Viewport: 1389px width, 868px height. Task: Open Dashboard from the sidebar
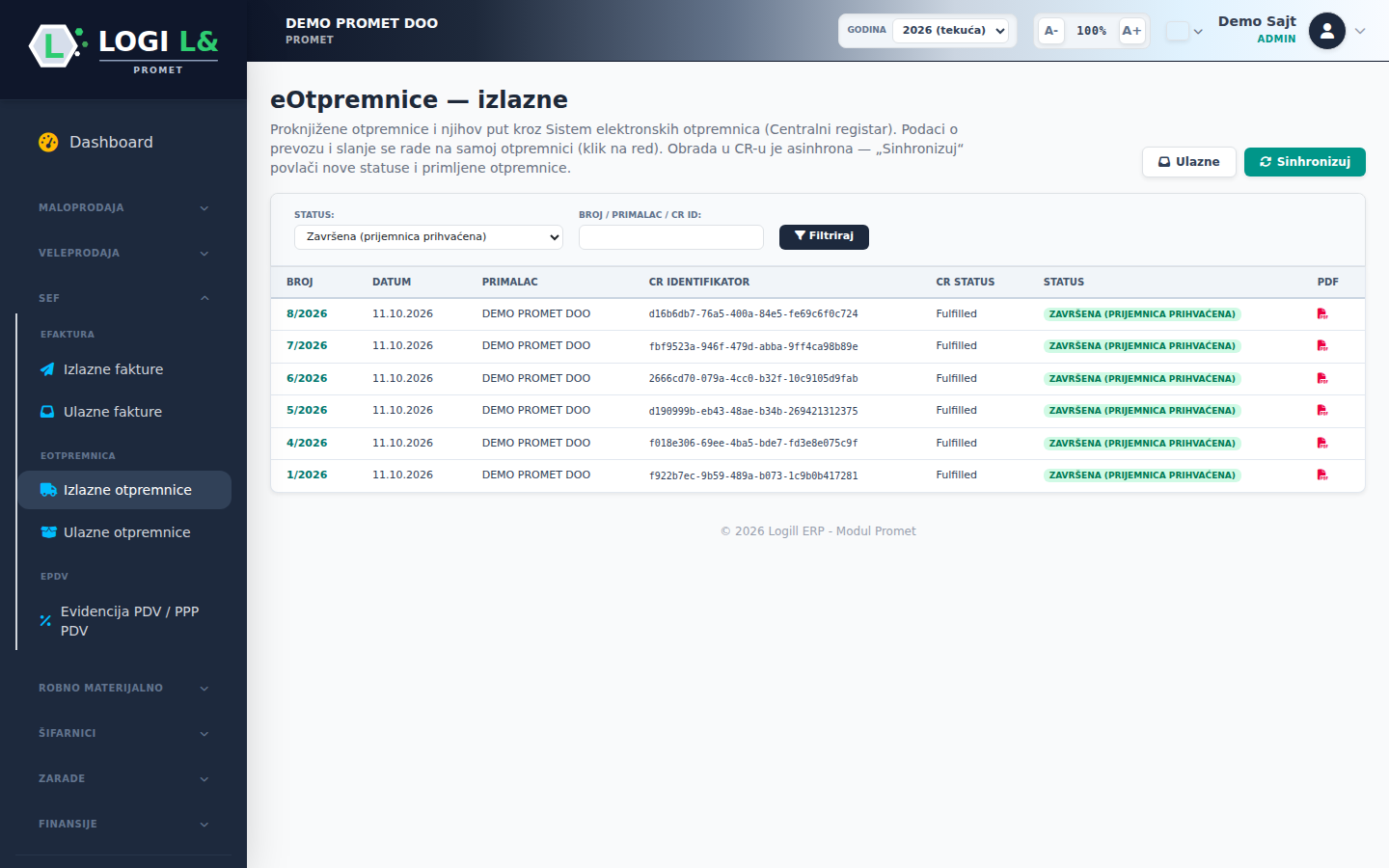(123, 142)
